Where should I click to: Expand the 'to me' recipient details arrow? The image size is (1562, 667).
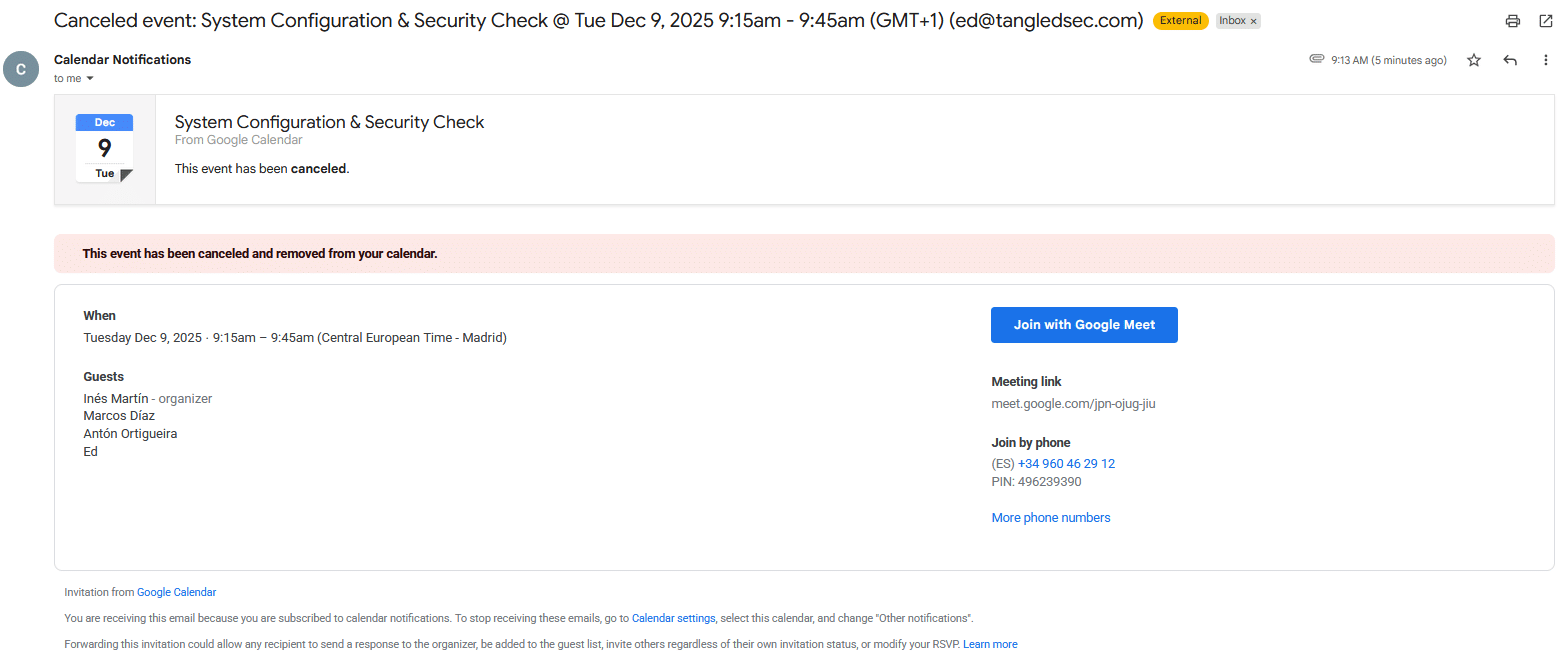pos(89,78)
